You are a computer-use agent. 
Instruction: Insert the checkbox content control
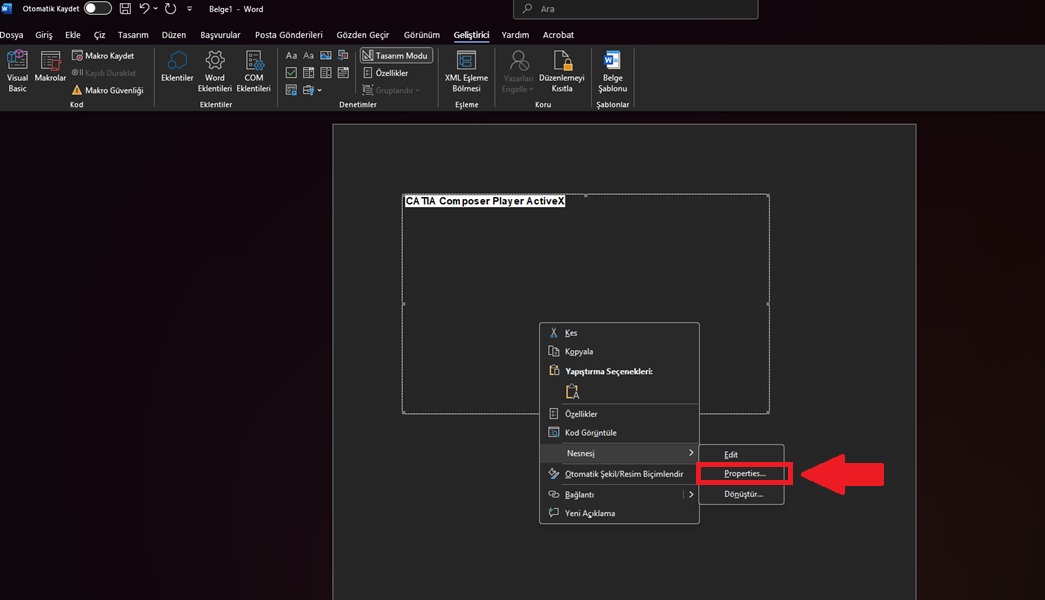tap(291, 73)
